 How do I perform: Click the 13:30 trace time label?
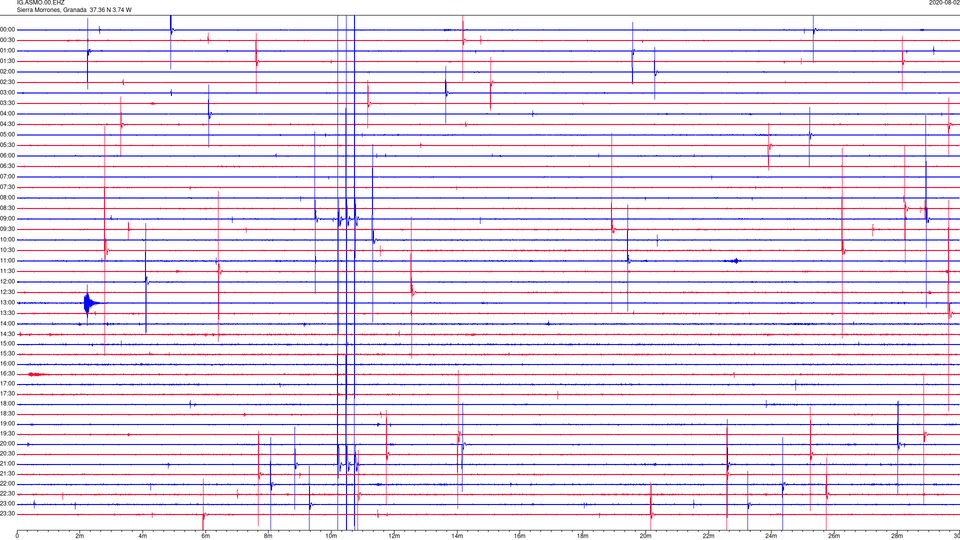[8, 313]
